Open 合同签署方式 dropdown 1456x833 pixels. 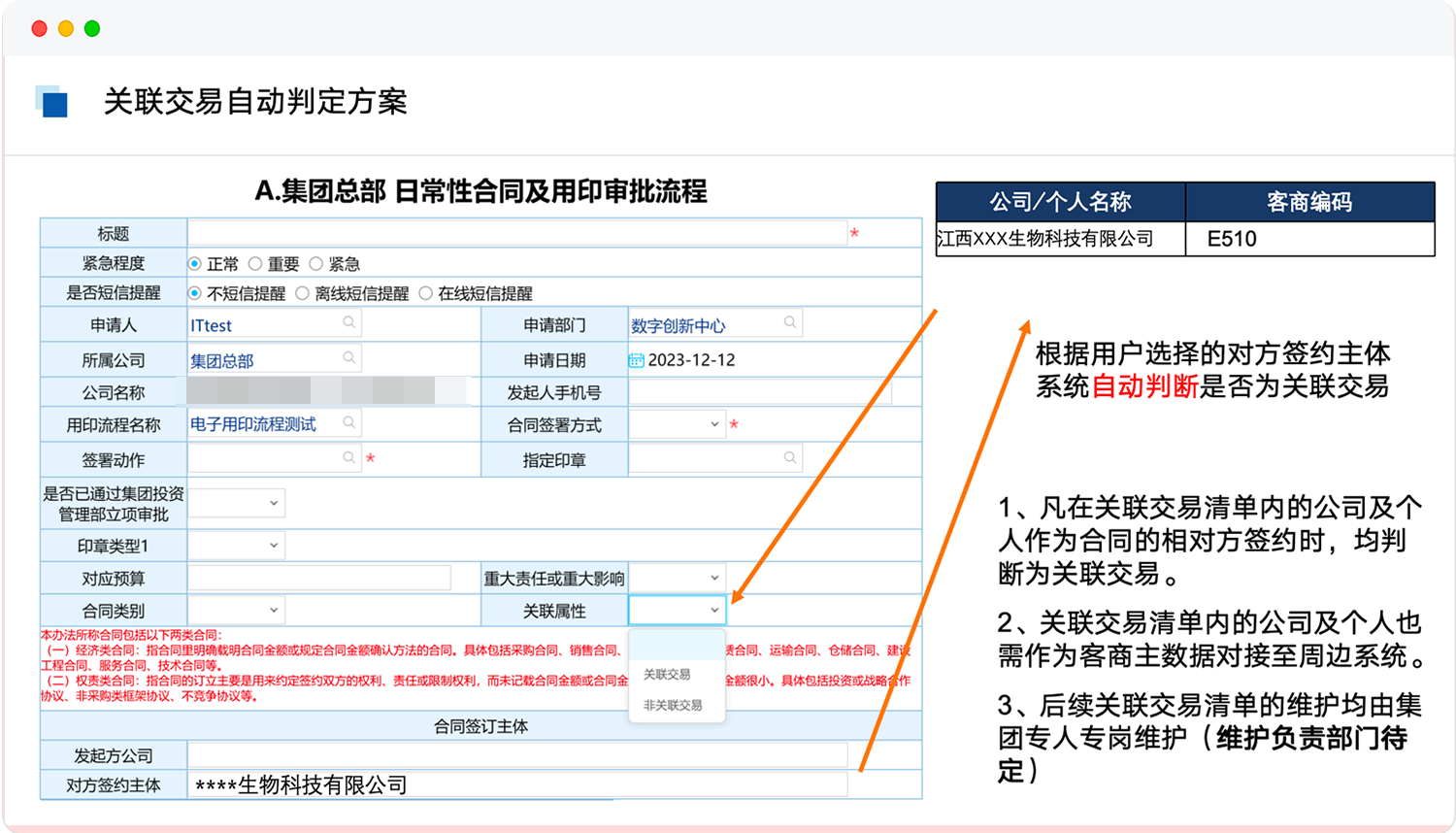(x=677, y=424)
